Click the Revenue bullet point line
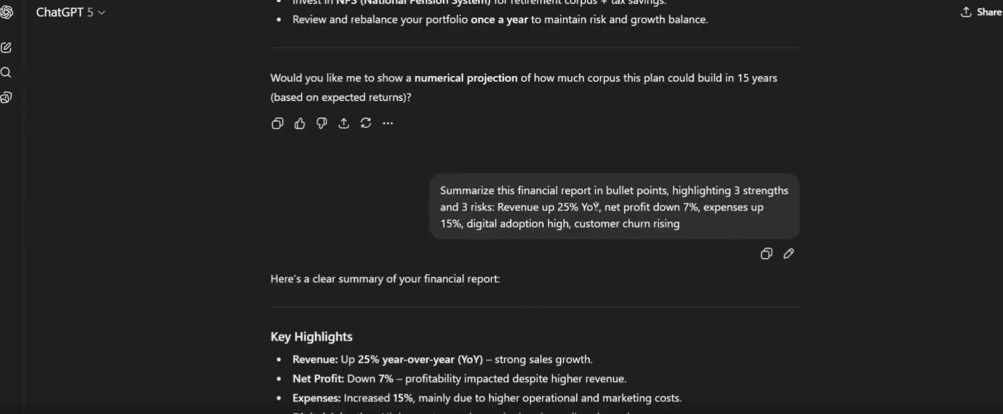Screen dimensions: 1003x414 (x=442, y=360)
